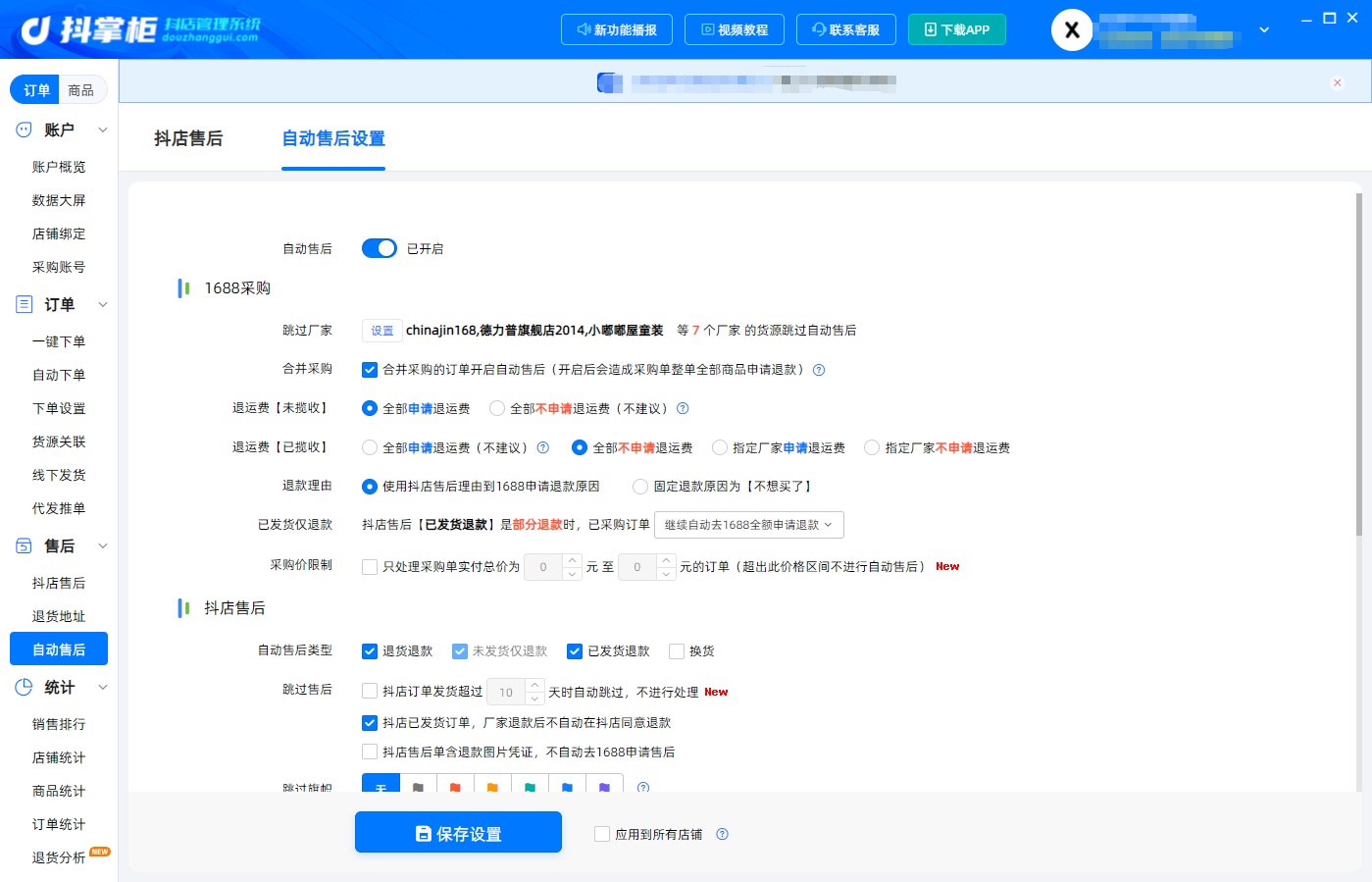Select the orange flag in 跳过旗帜
1372x882 pixels.
point(492,787)
